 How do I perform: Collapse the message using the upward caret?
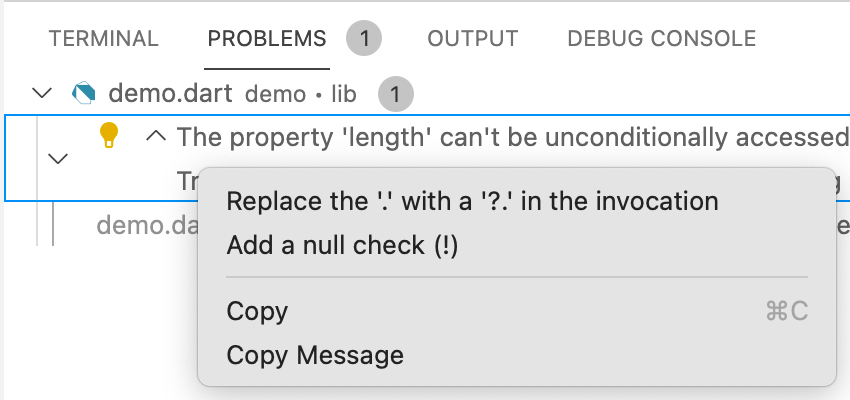click(156, 137)
